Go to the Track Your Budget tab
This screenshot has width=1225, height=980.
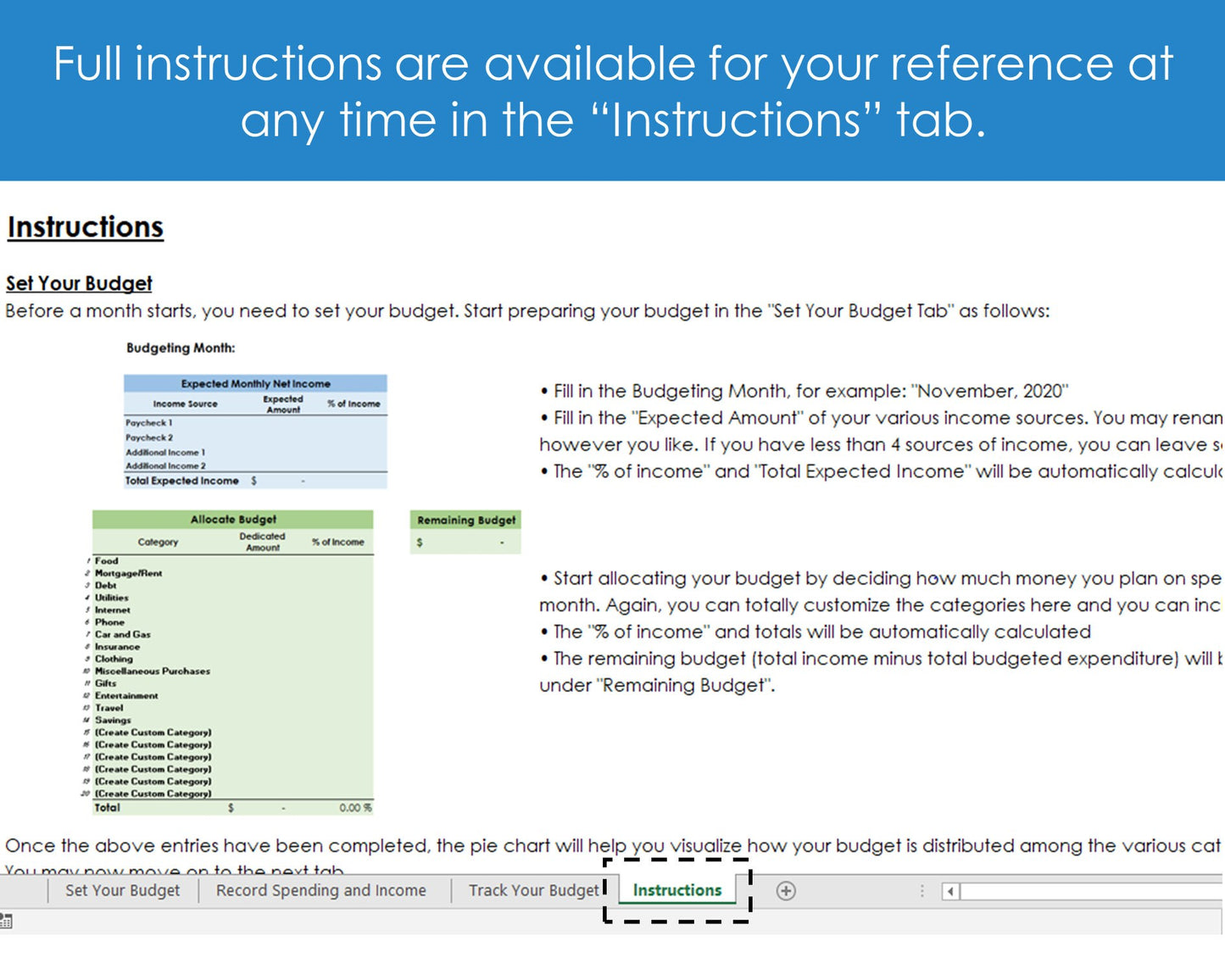(533, 890)
